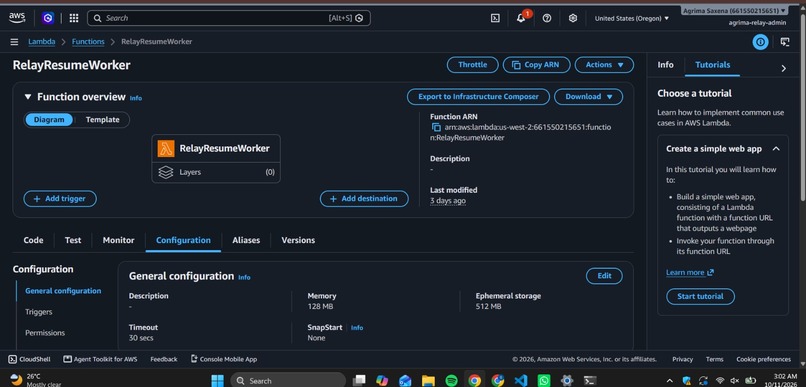Open Info link beside Function overview
Viewport: 806px width, 387px height.
tap(136, 98)
